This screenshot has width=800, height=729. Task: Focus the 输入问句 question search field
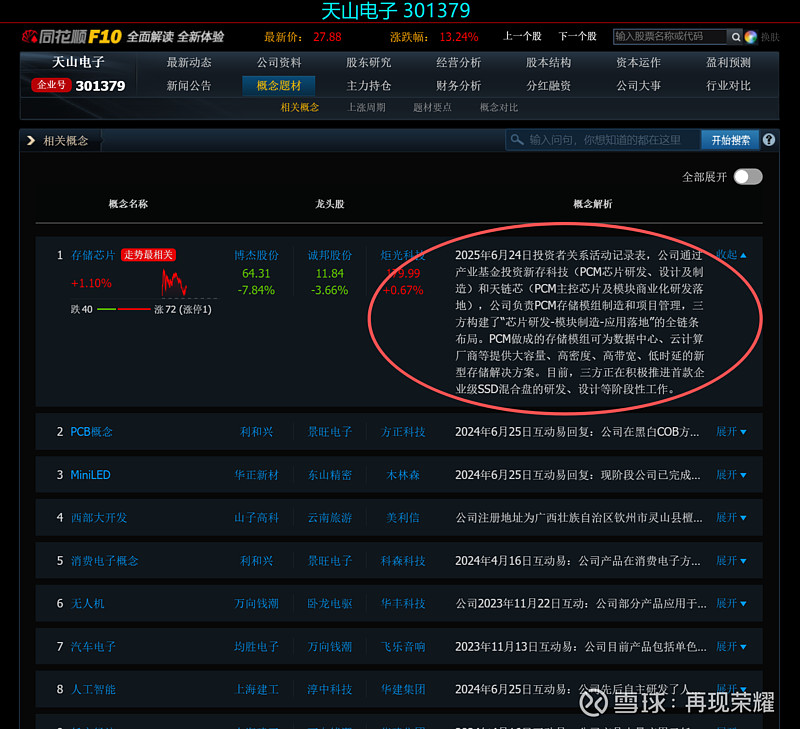(x=603, y=140)
